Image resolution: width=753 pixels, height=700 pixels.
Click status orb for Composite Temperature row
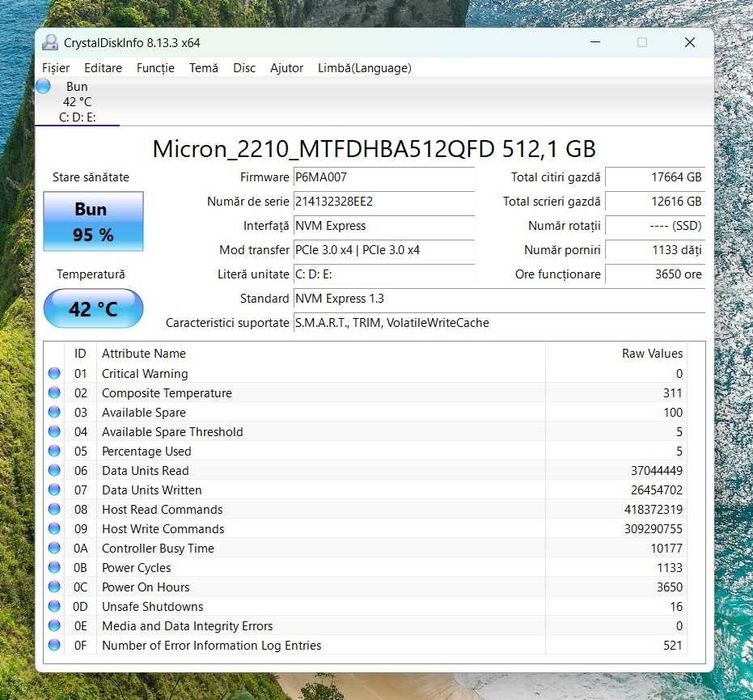tap(54, 393)
